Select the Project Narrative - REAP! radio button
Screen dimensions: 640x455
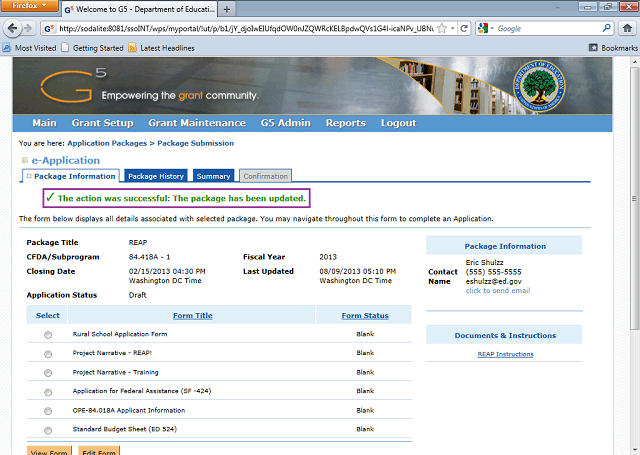[48, 354]
